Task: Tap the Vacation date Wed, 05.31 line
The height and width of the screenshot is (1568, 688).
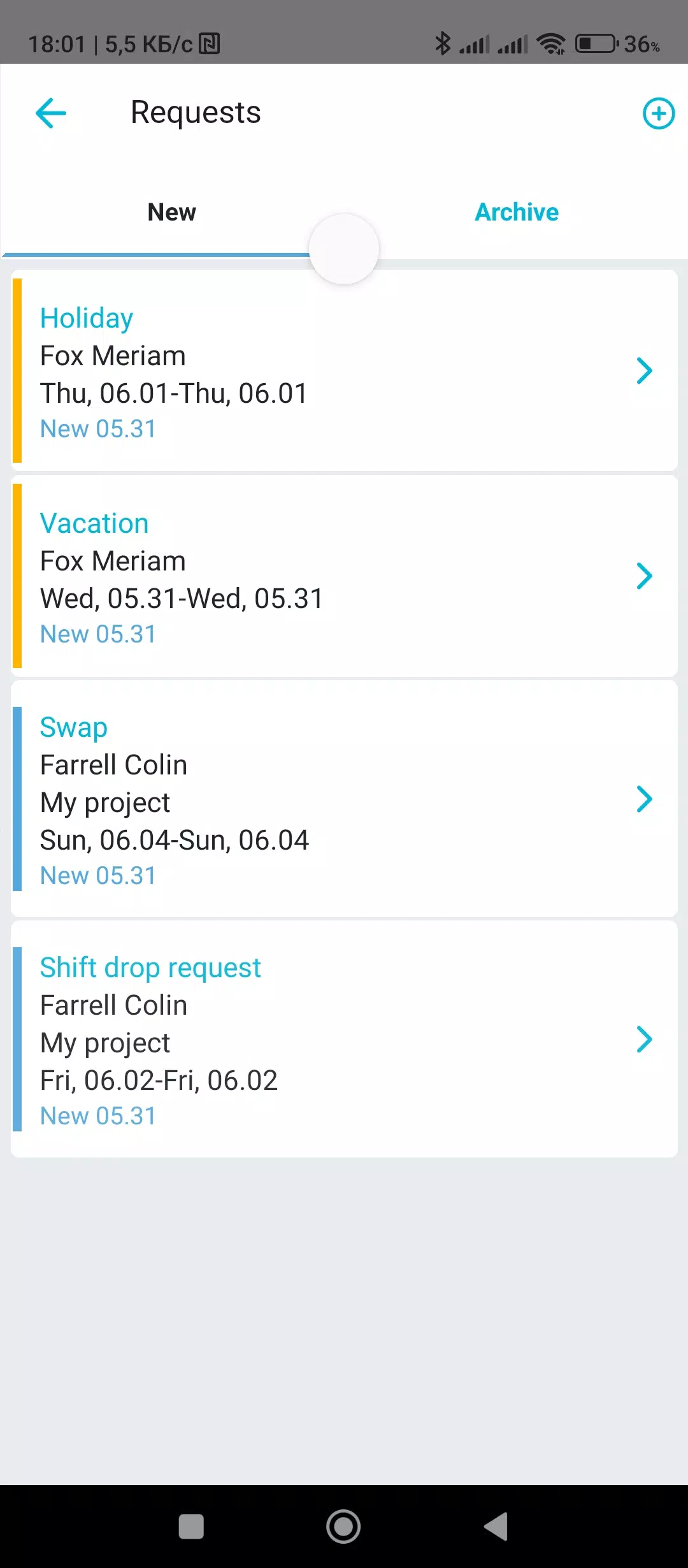Action: point(182,599)
